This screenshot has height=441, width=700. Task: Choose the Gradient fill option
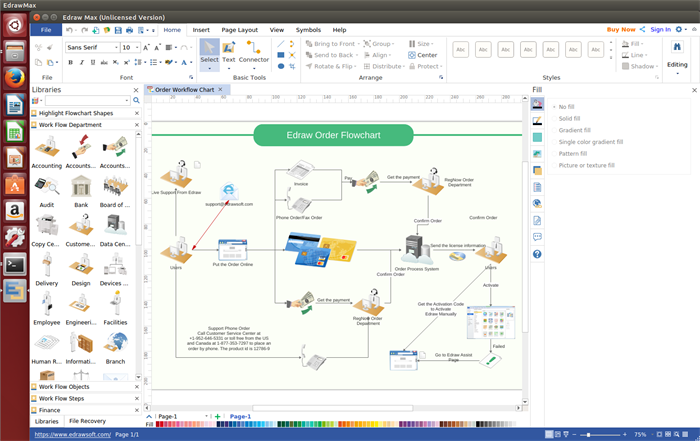(x=574, y=130)
